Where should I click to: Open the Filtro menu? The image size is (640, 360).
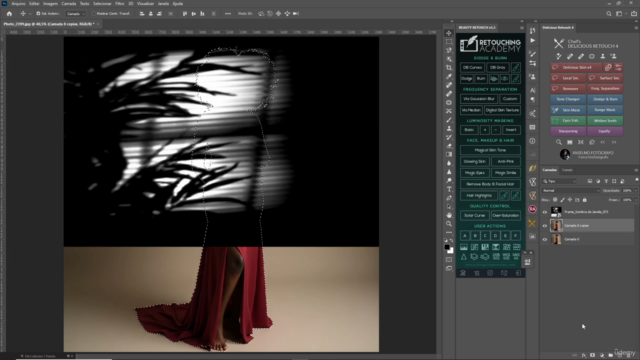coord(119,4)
